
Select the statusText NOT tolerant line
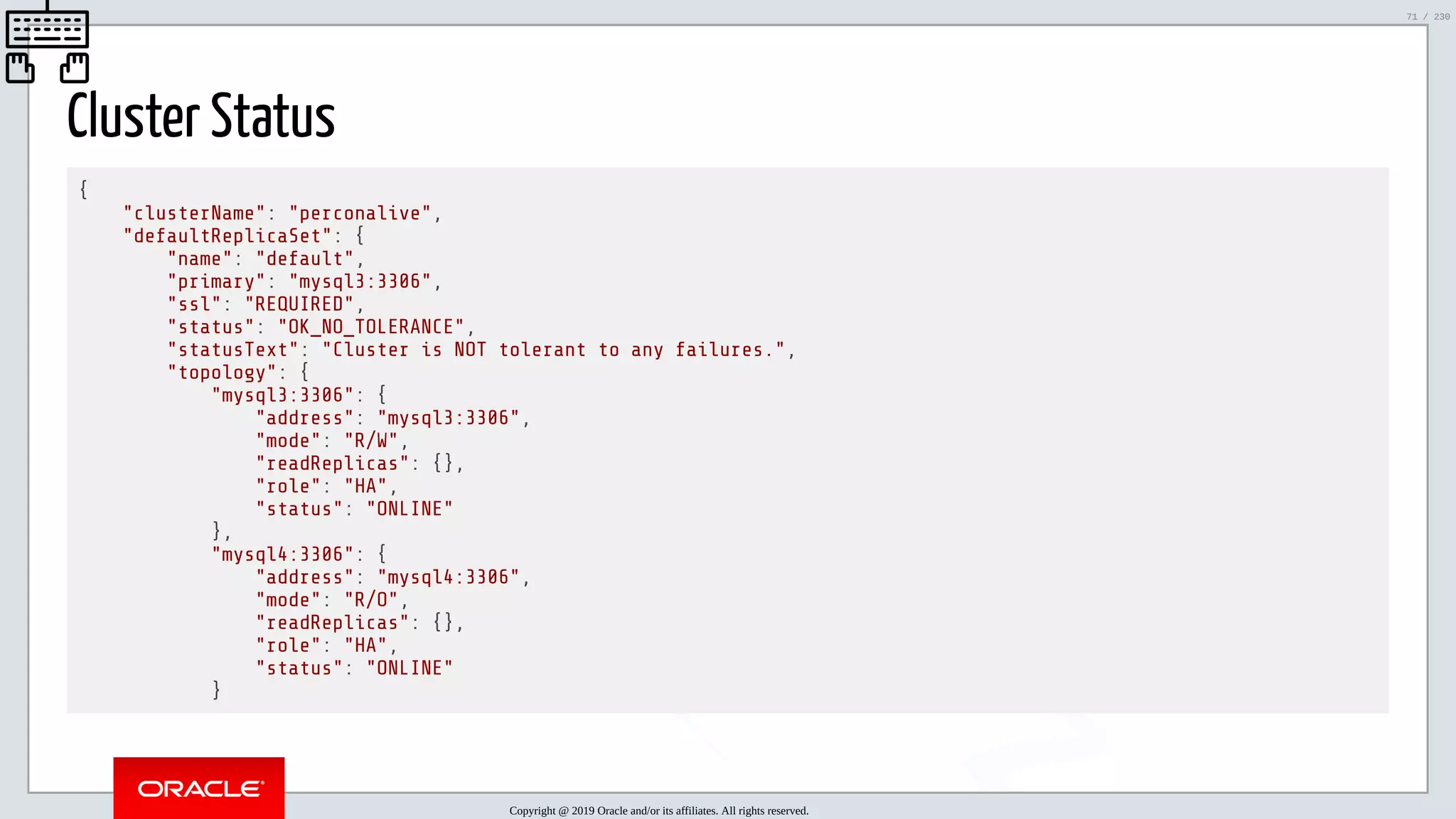tap(481, 350)
